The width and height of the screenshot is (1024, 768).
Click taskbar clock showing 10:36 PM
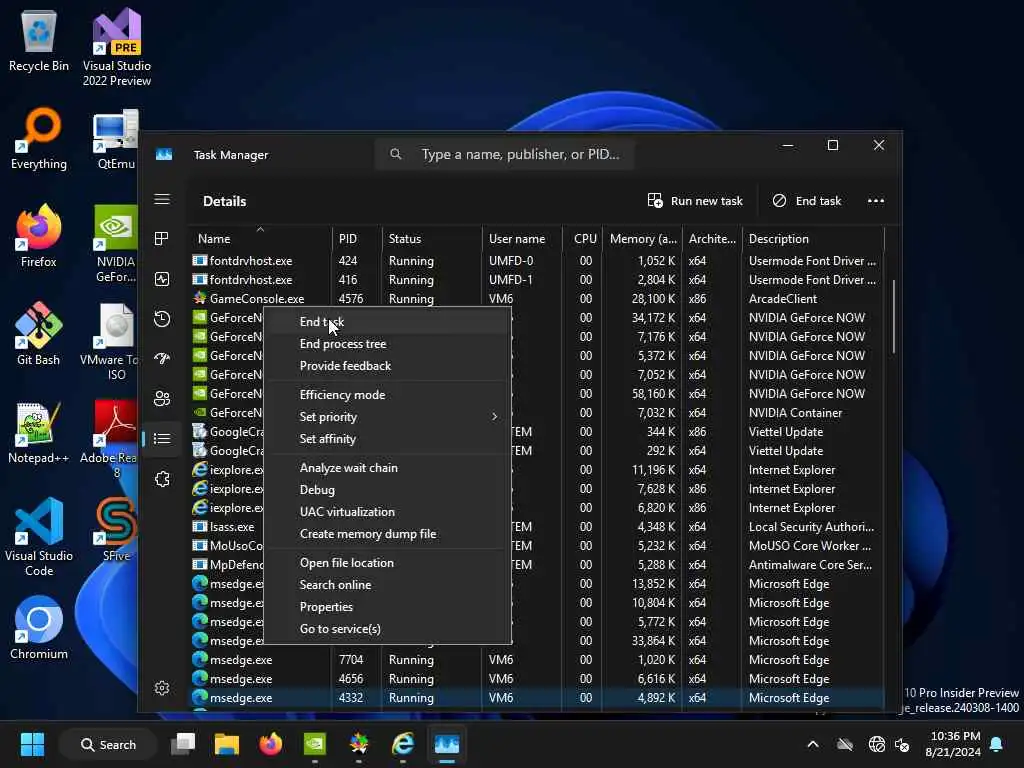tap(953, 744)
